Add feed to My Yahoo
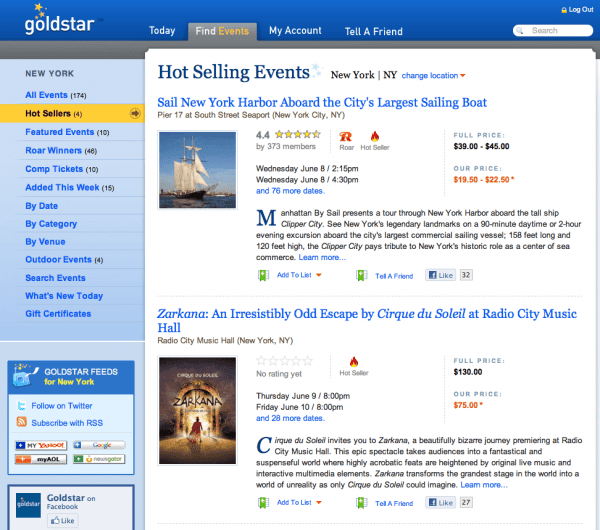 tap(41, 445)
